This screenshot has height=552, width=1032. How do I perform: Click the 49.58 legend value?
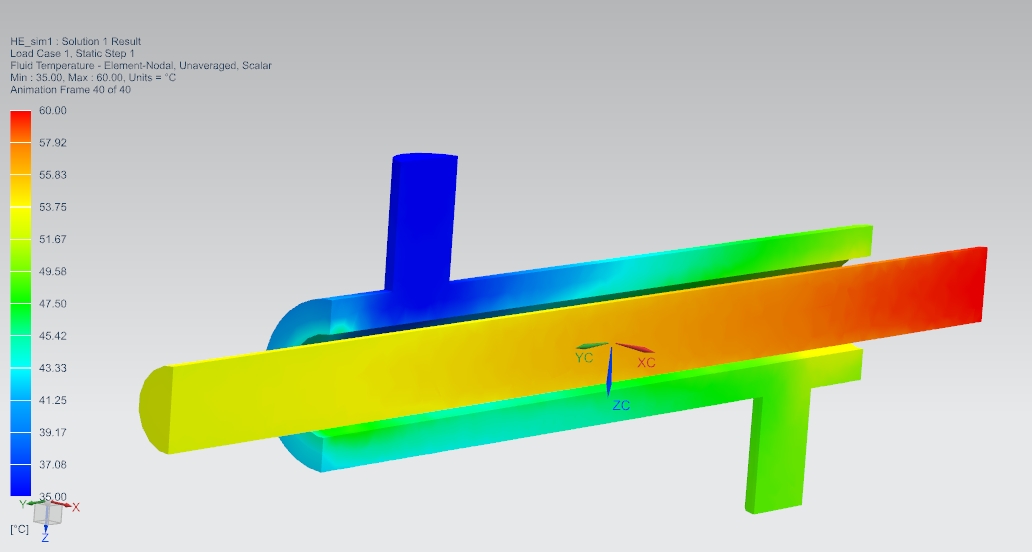pos(53,272)
